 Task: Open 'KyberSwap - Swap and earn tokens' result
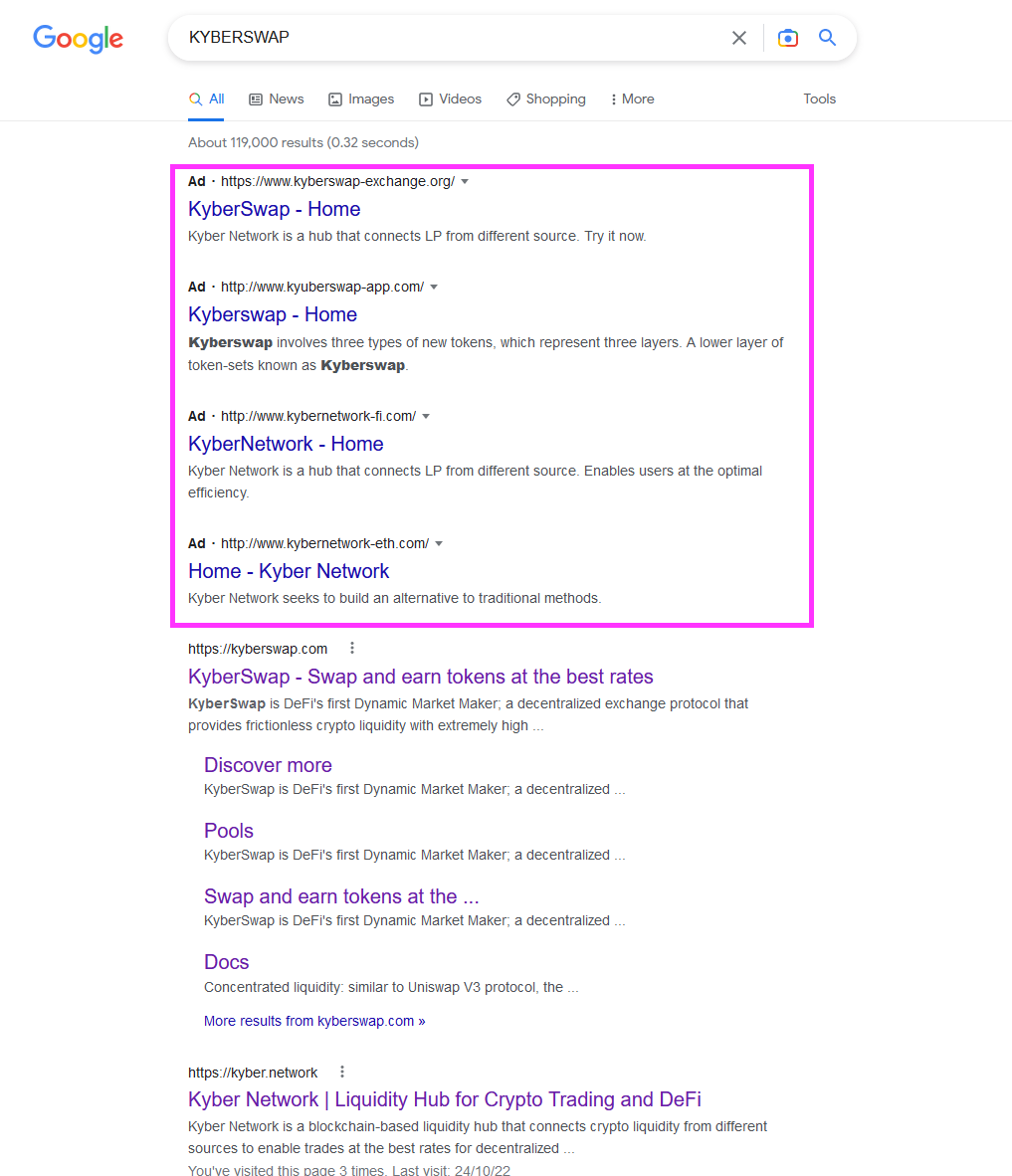[x=421, y=677]
